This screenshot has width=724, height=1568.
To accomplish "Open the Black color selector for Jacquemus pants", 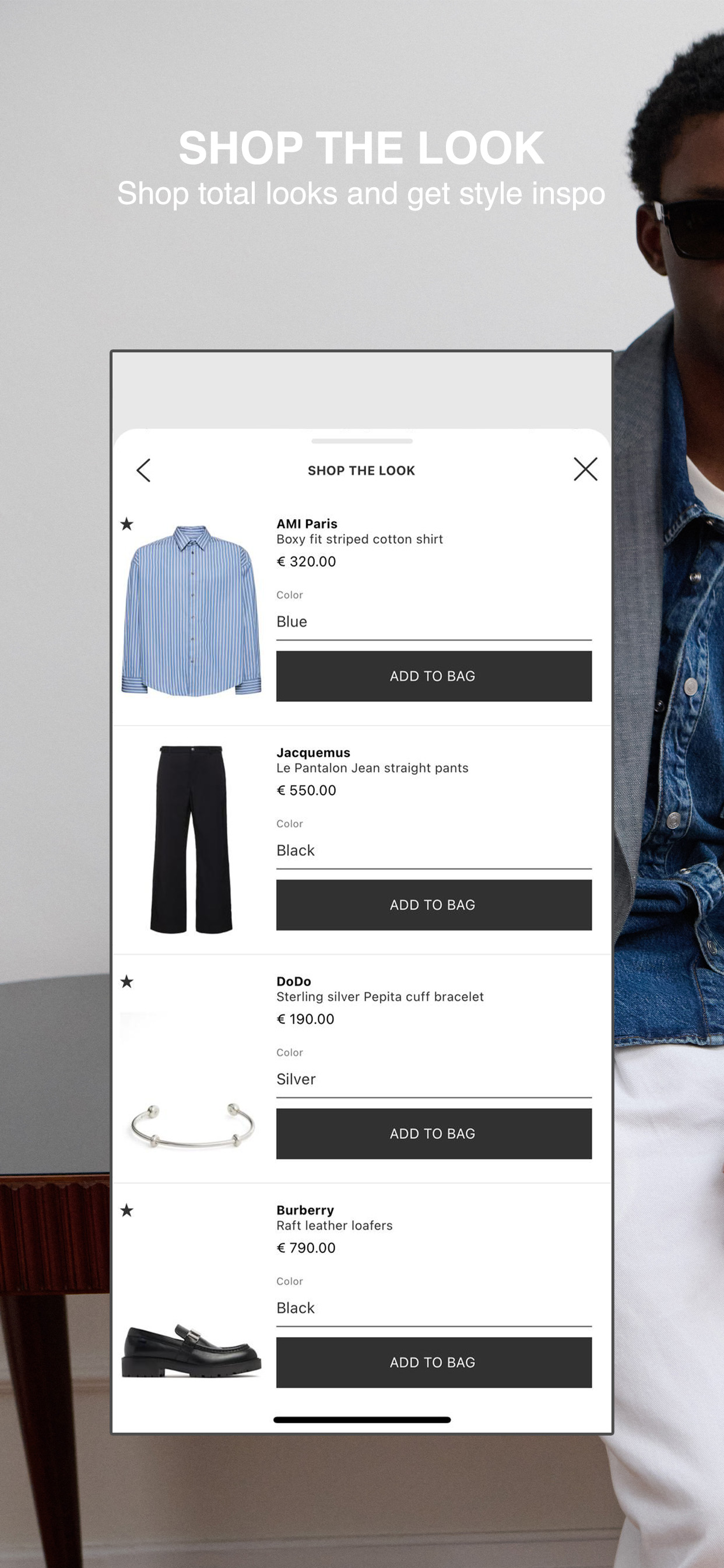I will point(434,851).
